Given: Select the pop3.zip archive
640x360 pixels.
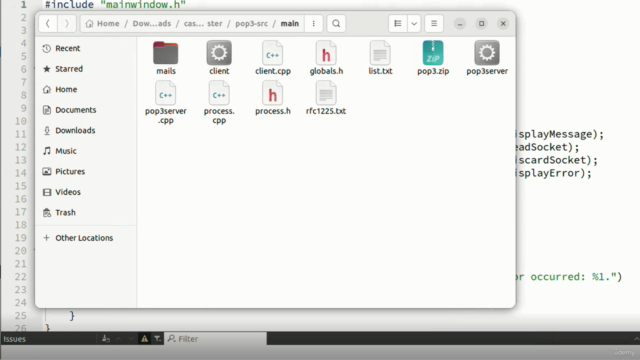Looking at the screenshot, I should 433,58.
